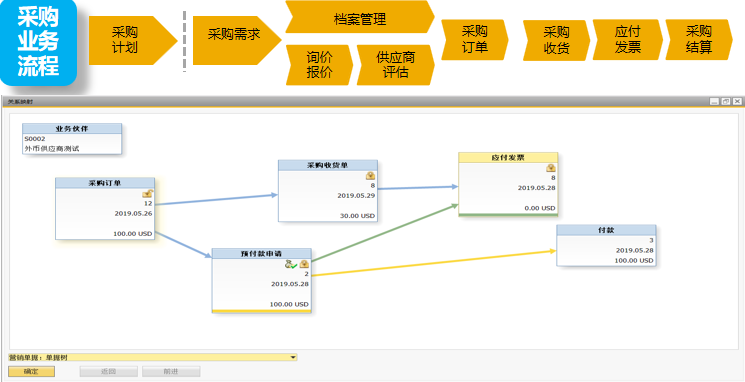The height and width of the screenshot is (382, 745).
Task: Click the 采购结算 process step
Action: (x=698, y=40)
